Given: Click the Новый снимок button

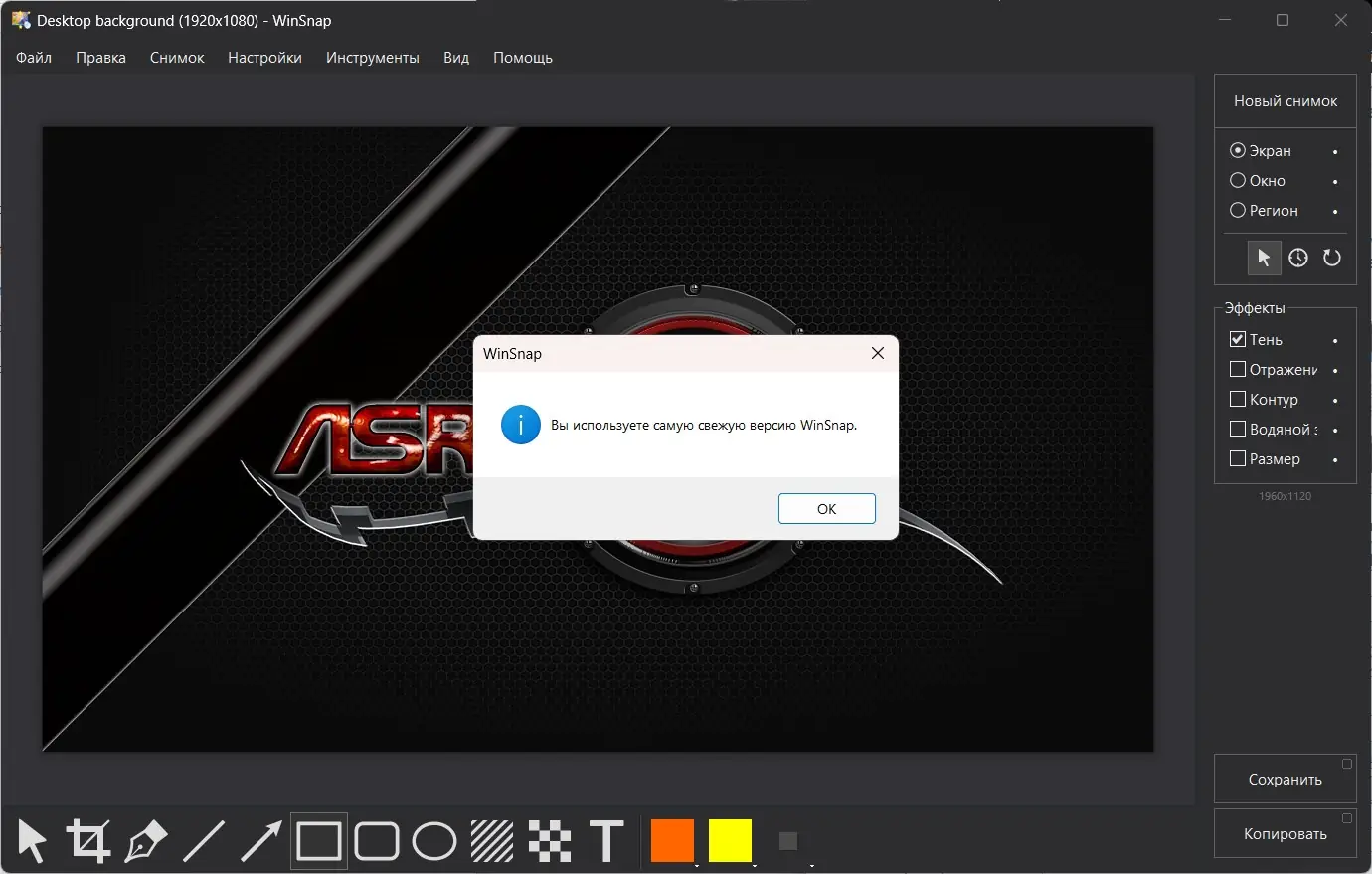Looking at the screenshot, I should click(1286, 101).
